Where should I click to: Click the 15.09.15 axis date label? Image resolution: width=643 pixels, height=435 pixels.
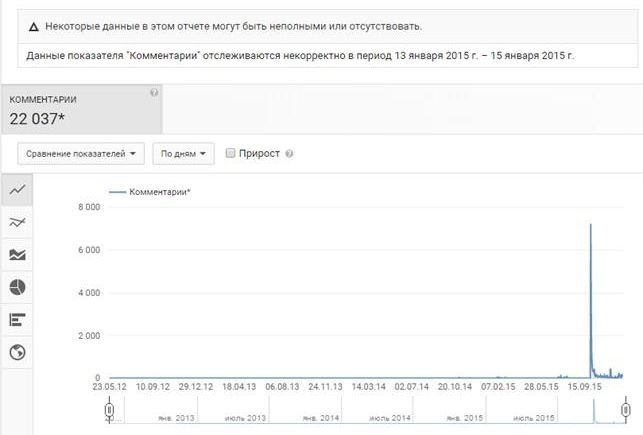(584, 387)
